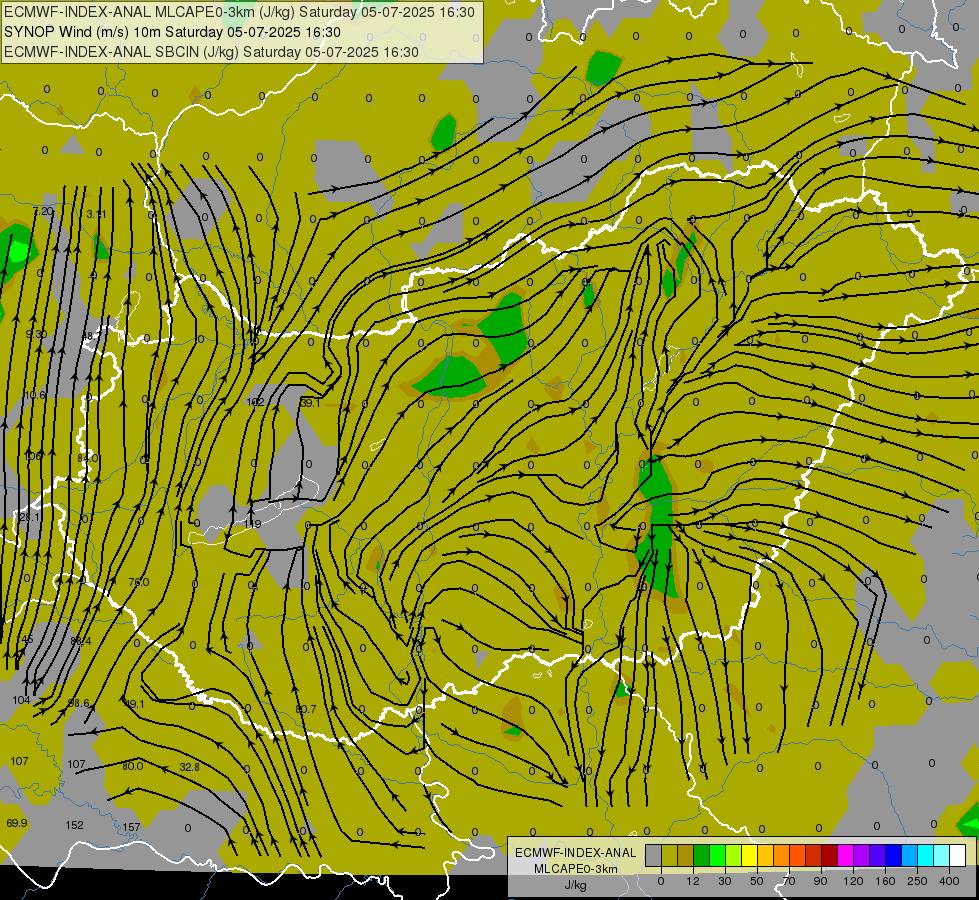
Task: Click the station value '84.0'
Action: tap(88, 458)
